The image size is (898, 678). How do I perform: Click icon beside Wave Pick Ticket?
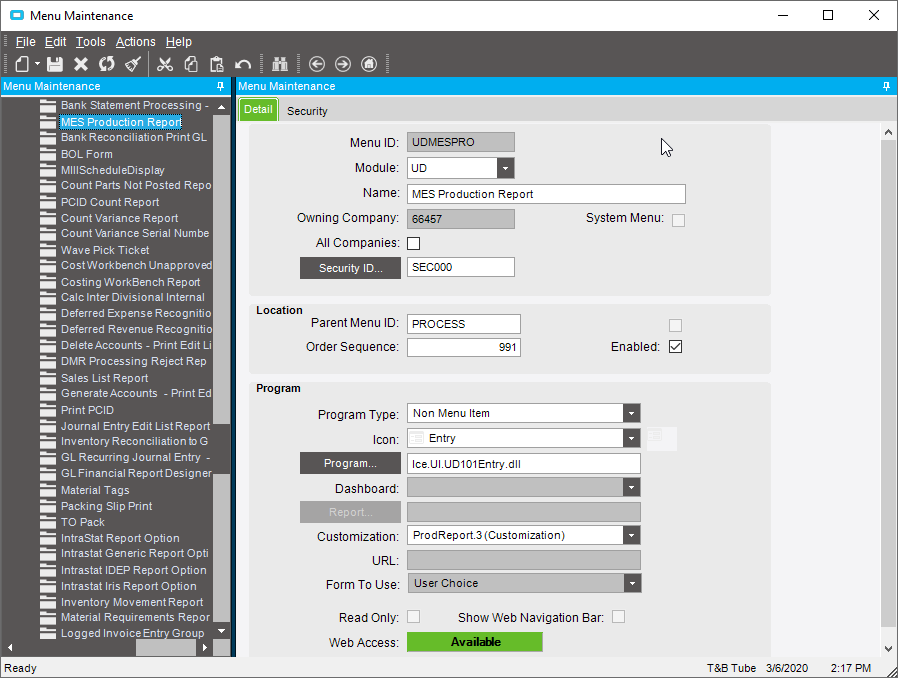click(x=48, y=250)
